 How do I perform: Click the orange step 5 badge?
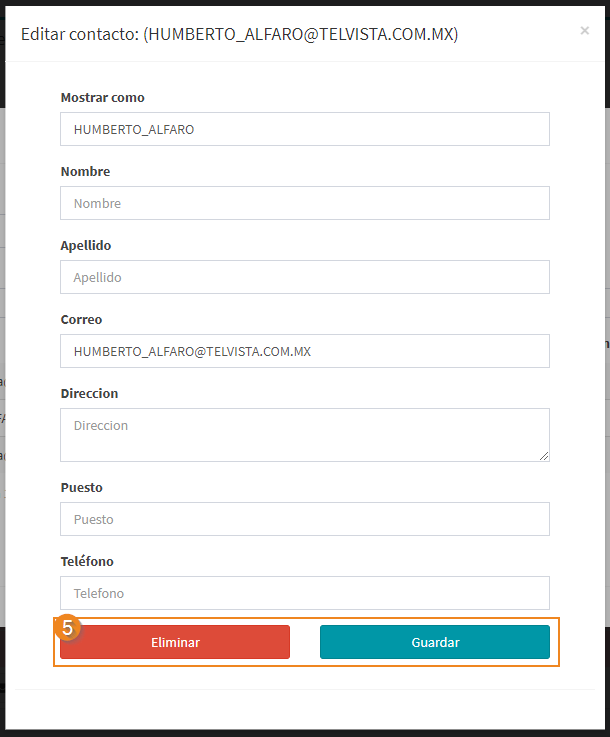coord(67,628)
